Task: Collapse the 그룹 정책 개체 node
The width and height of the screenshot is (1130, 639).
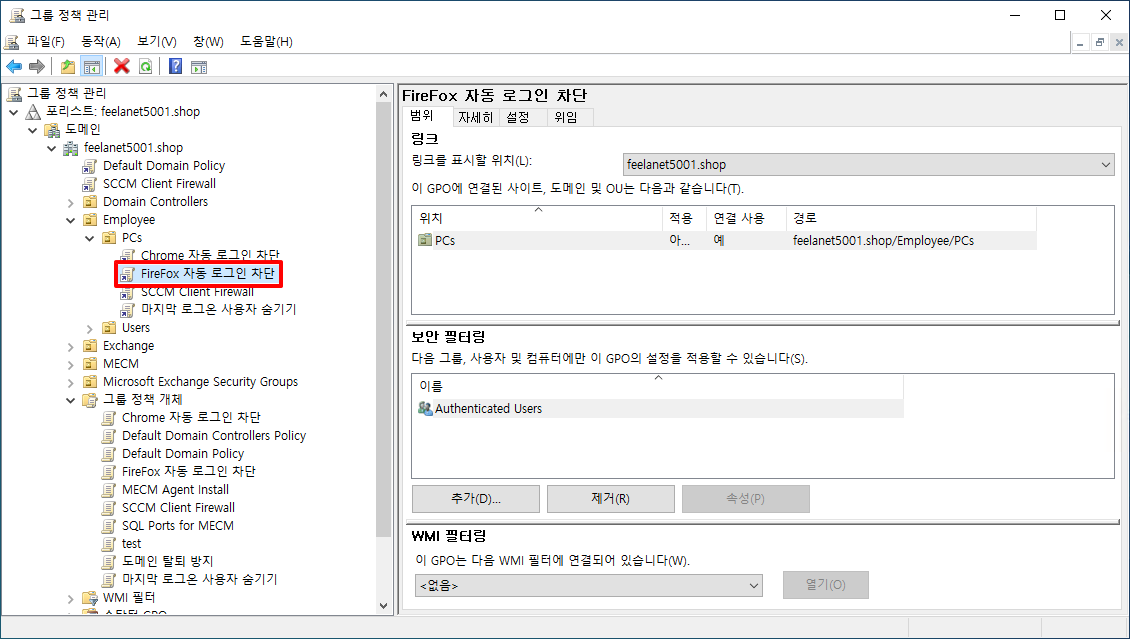Action: 71,400
